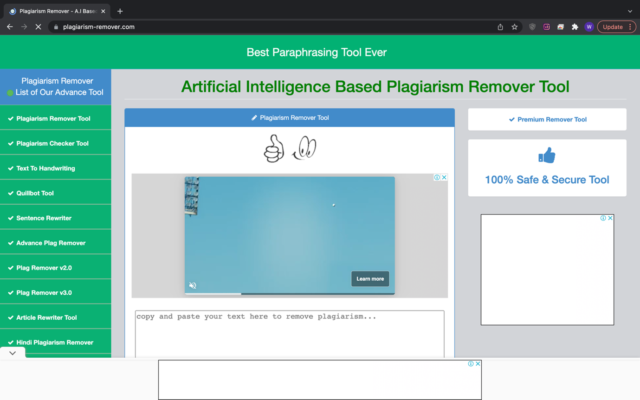This screenshot has width=640, height=400.
Task: Click the share page icon
Action: tap(500, 27)
